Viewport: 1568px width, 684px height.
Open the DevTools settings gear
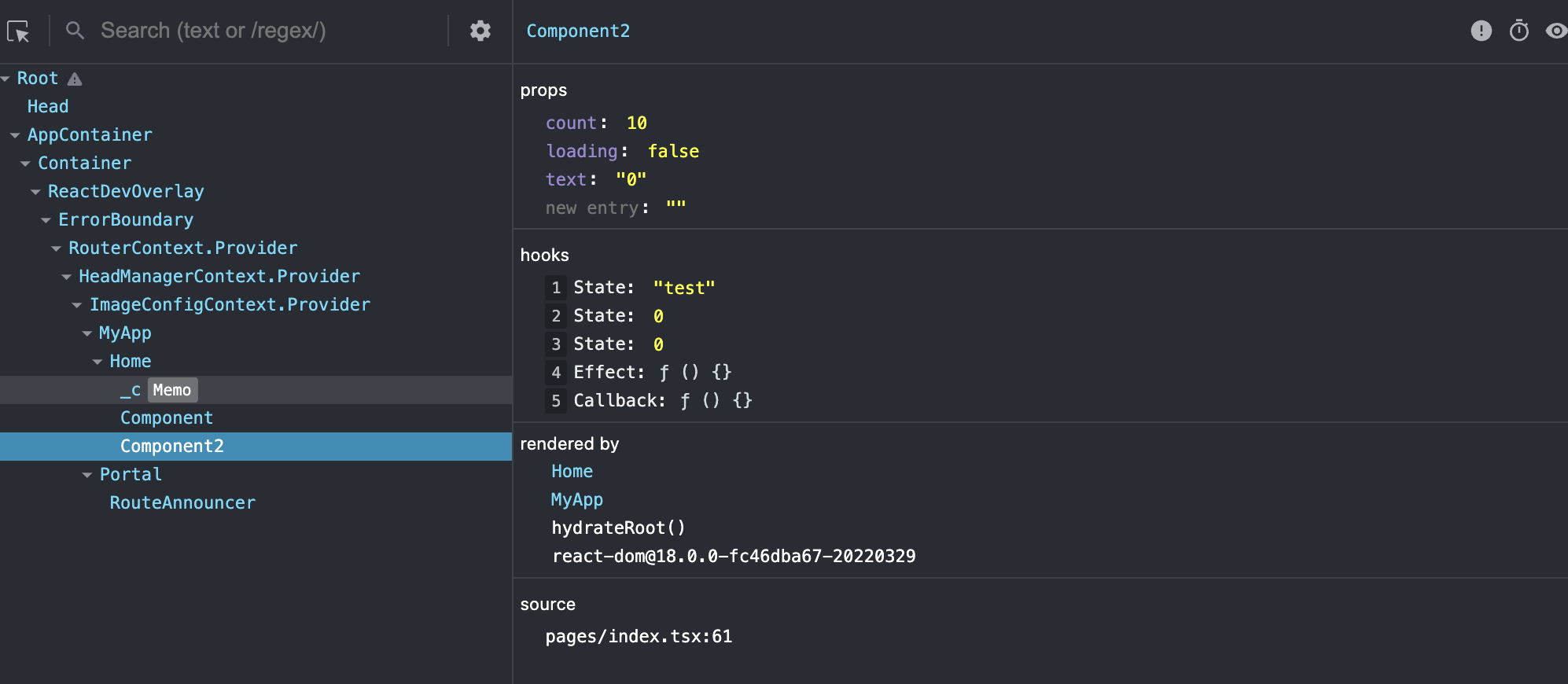[x=480, y=31]
